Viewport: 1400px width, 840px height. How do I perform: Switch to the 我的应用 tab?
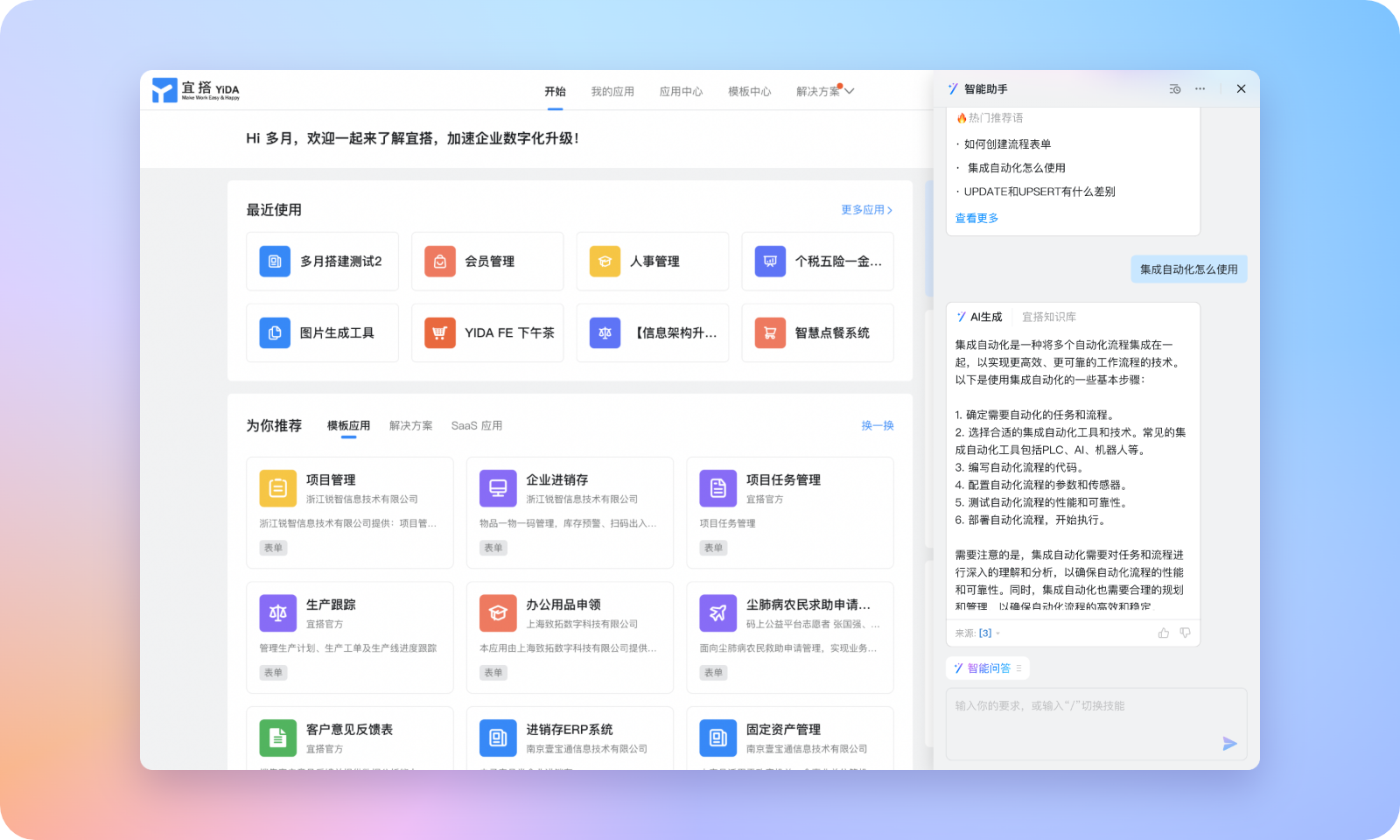click(612, 91)
